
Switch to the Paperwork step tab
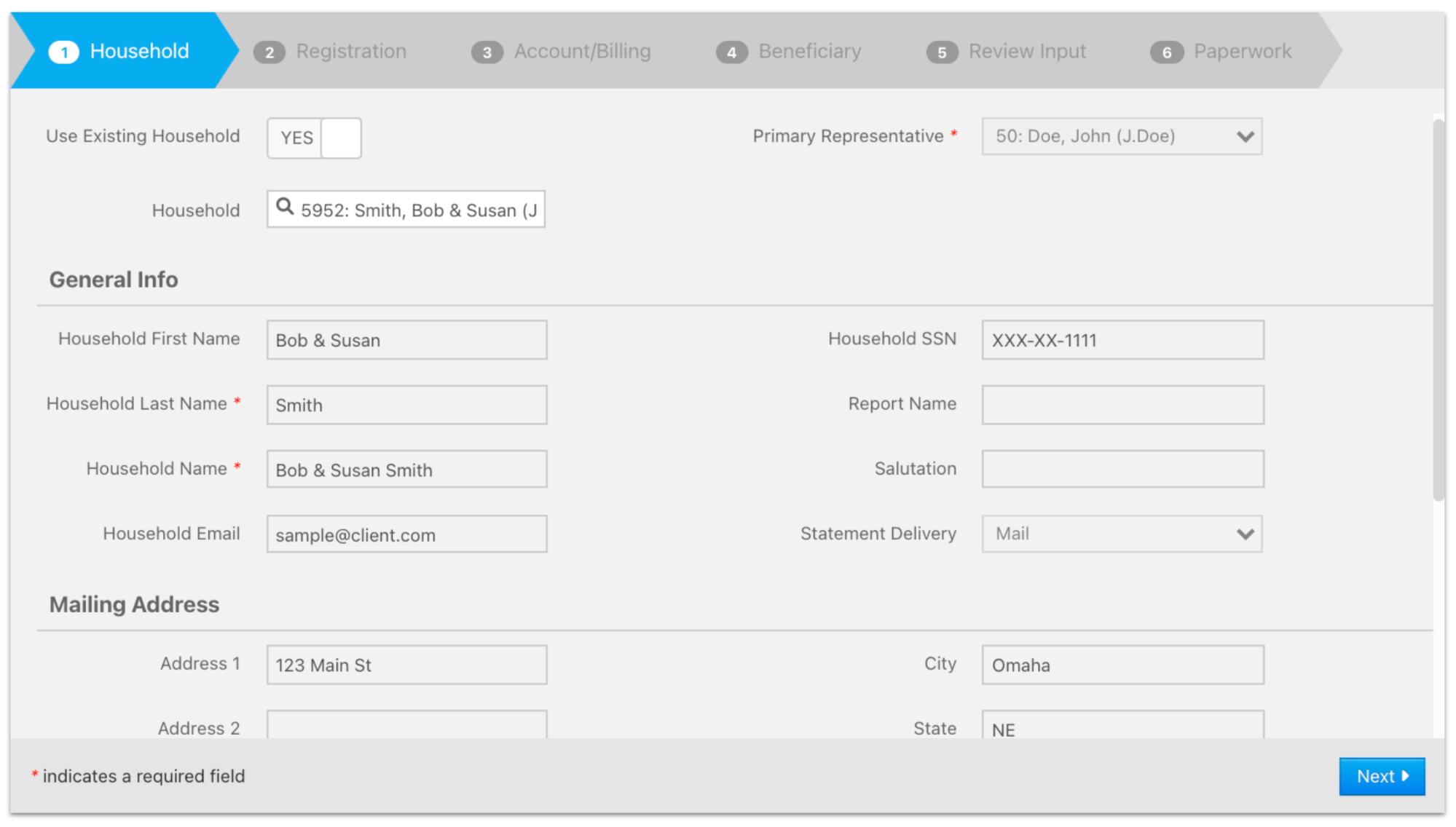[1242, 51]
